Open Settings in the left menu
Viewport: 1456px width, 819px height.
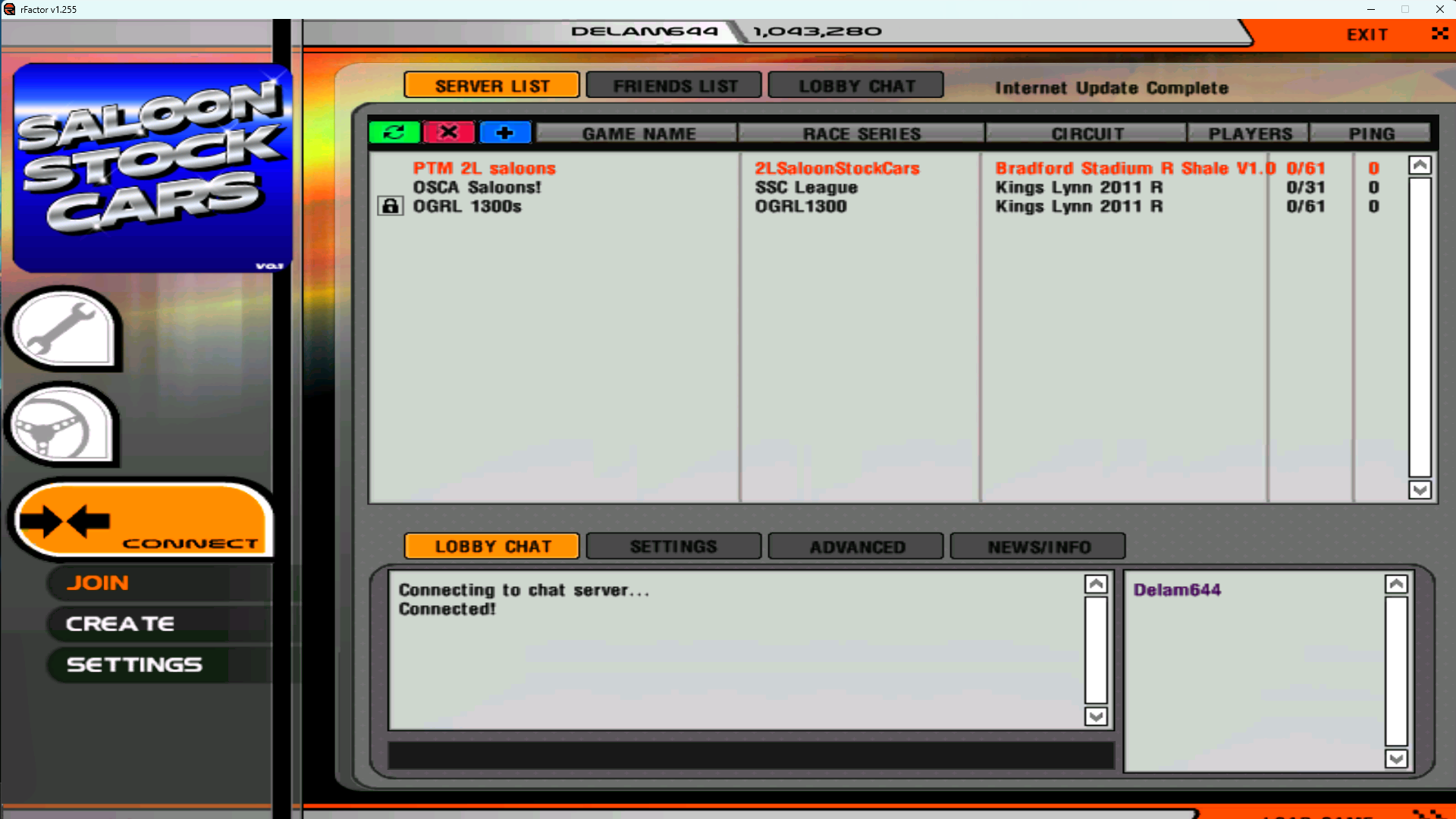point(134,665)
